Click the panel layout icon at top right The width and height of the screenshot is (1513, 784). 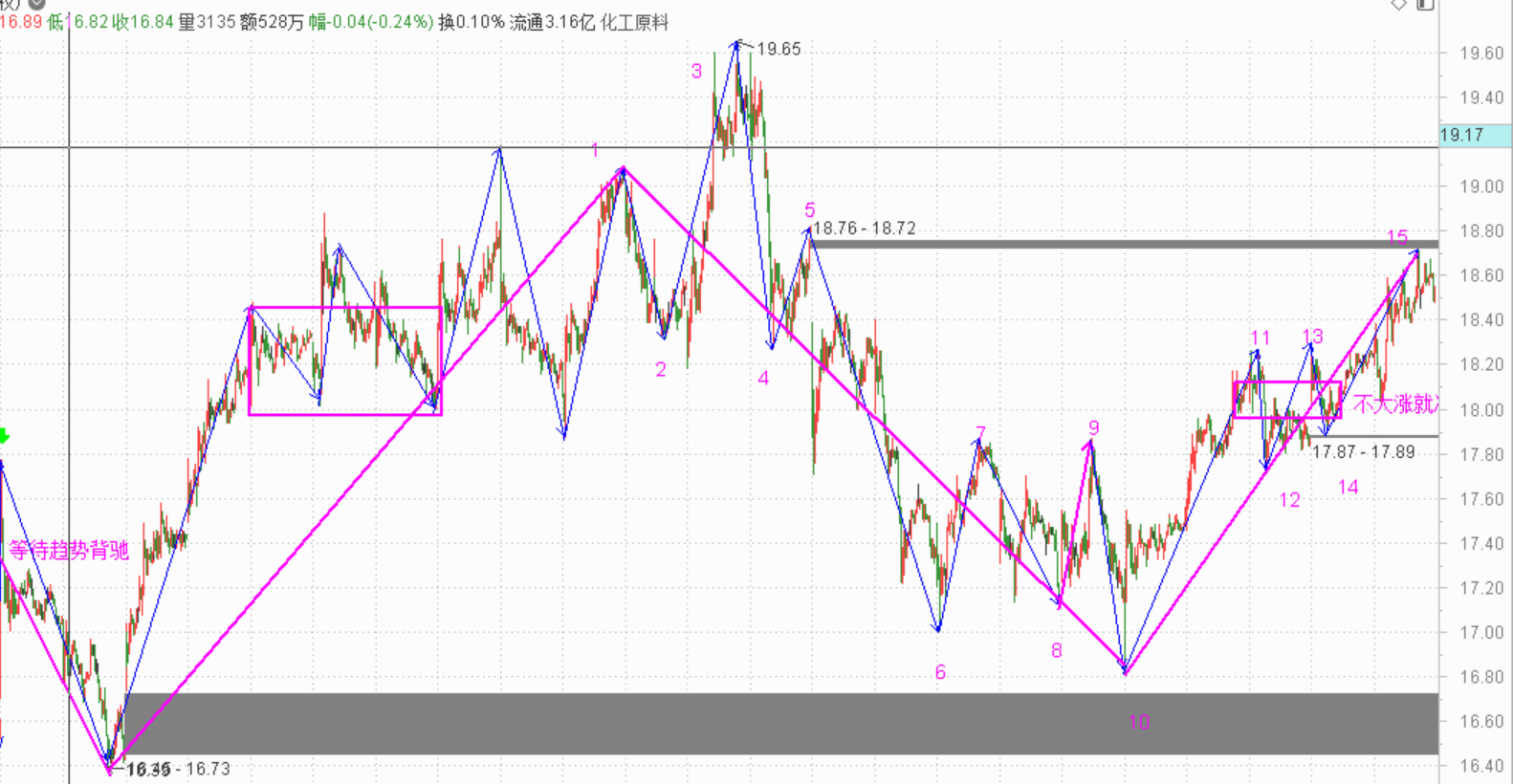[x=1425, y=5]
